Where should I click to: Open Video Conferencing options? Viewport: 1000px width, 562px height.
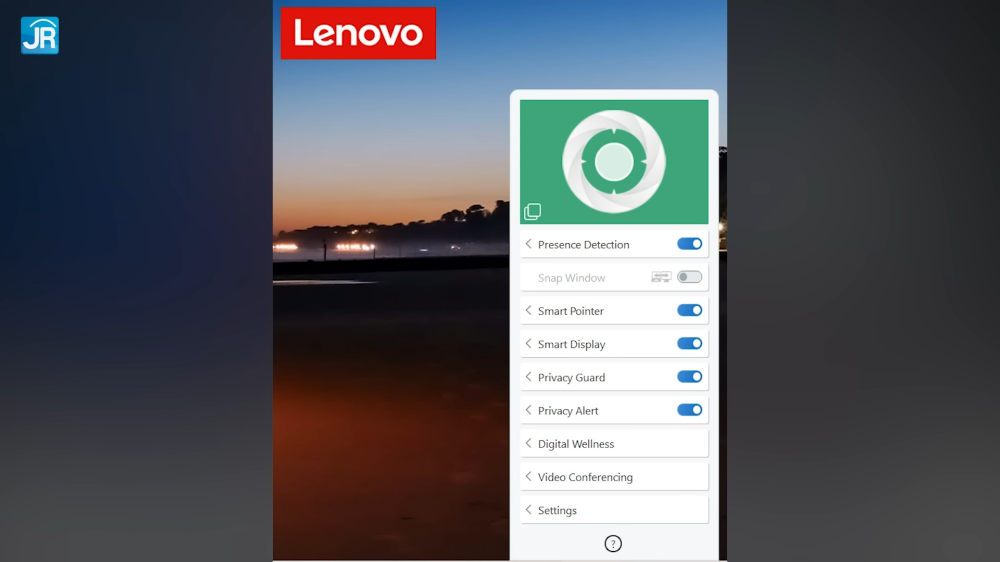point(614,477)
